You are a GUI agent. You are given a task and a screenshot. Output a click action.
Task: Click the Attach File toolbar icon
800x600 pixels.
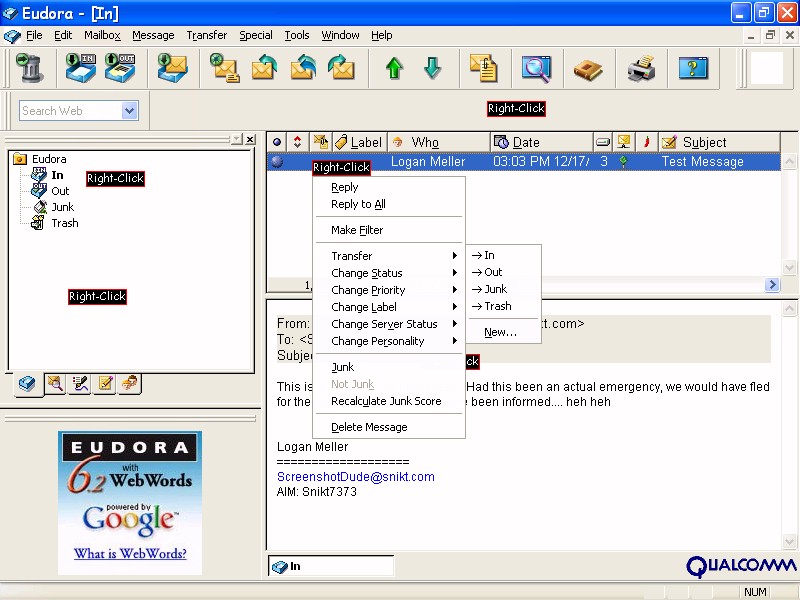point(483,68)
